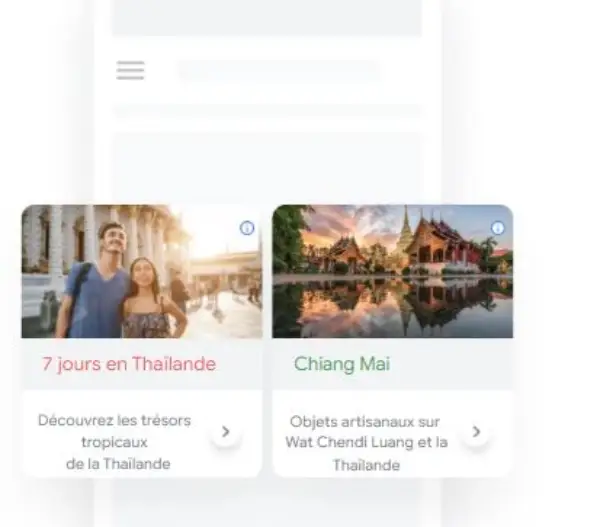Click the water reflection under the temple
This screenshot has height=527, width=600.
(393, 306)
